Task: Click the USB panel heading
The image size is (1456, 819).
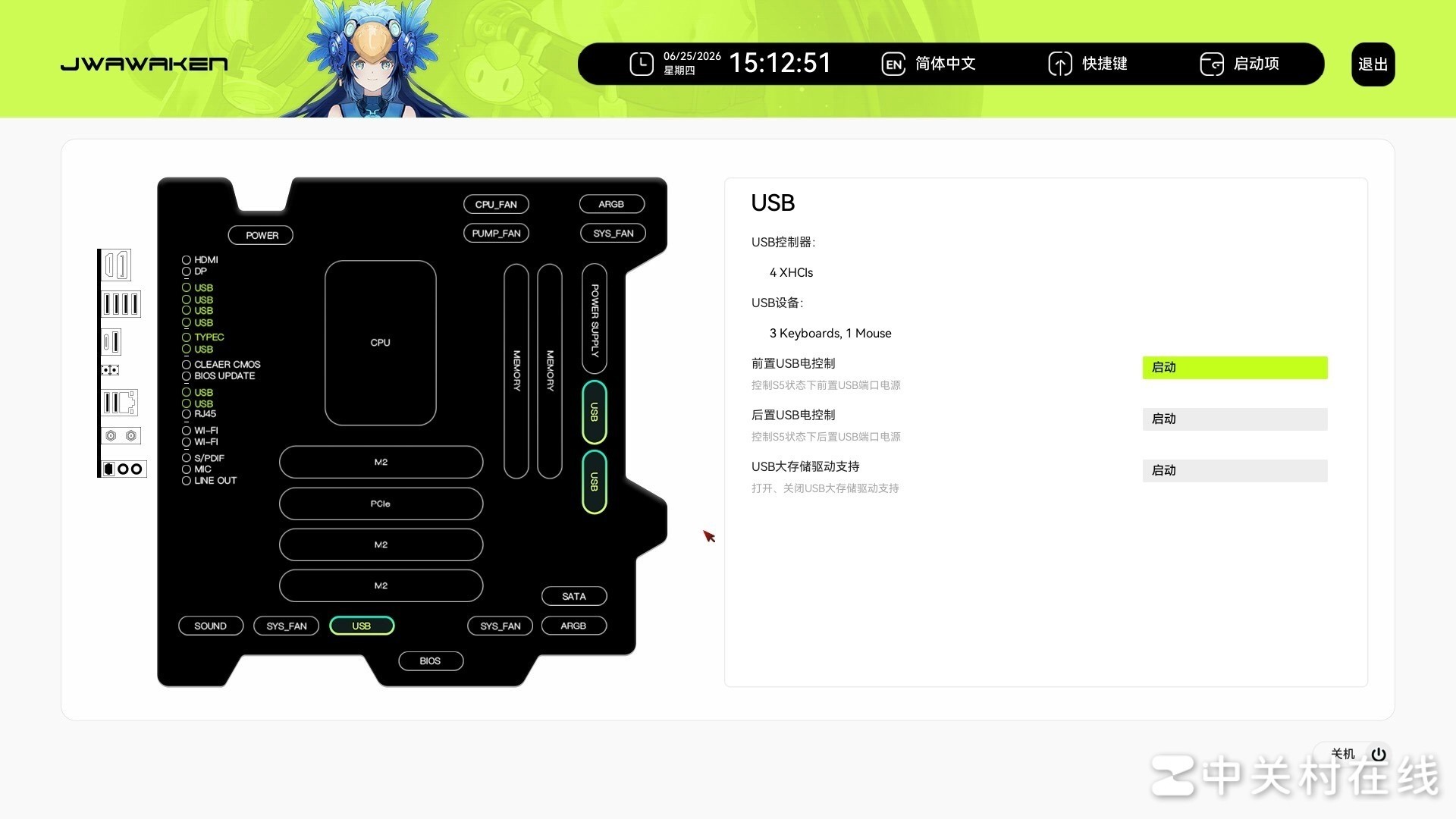Action: pos(773,202)
